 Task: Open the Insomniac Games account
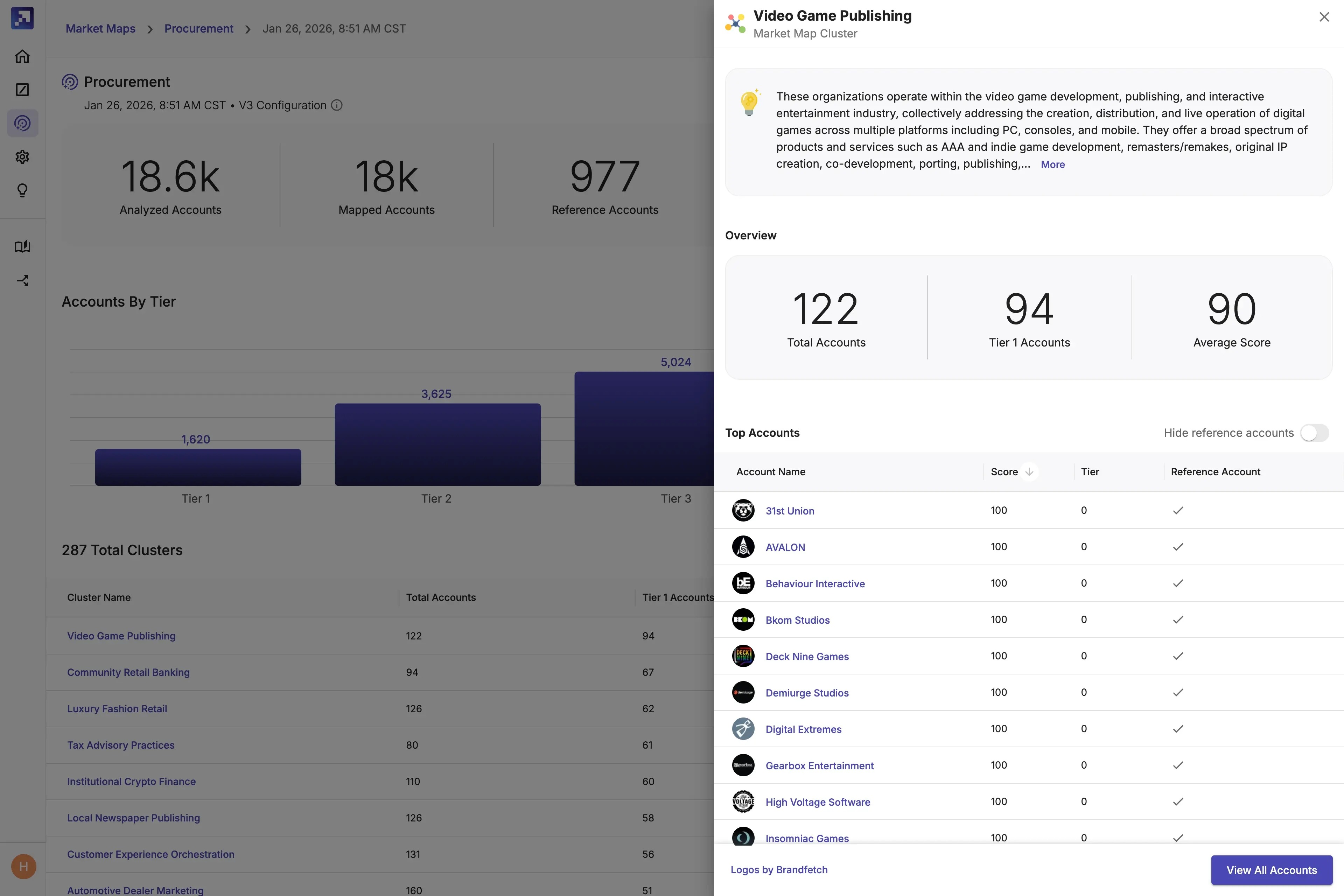click(807, 838)
